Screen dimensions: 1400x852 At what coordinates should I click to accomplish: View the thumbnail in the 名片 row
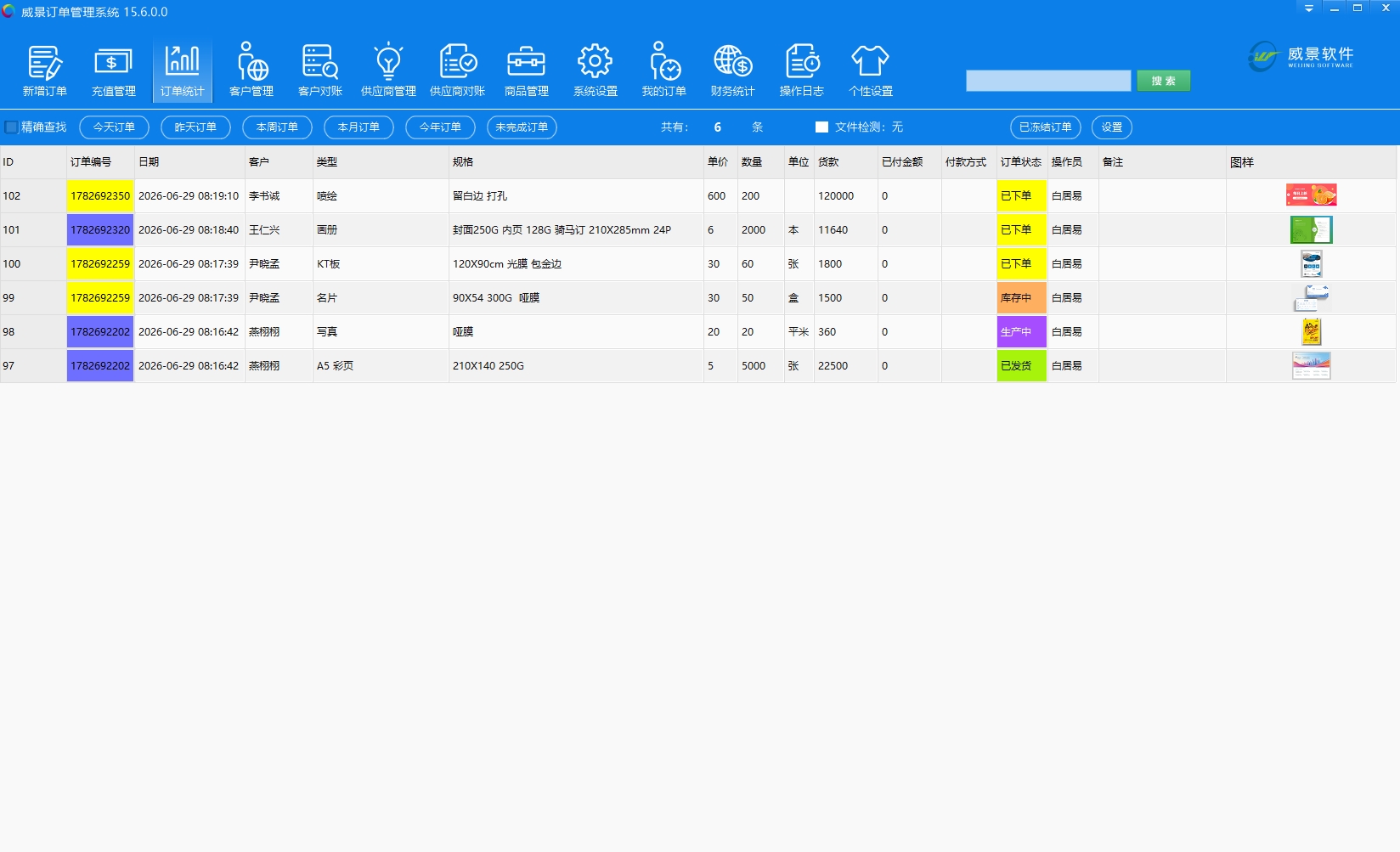[x=1312, y=297]
